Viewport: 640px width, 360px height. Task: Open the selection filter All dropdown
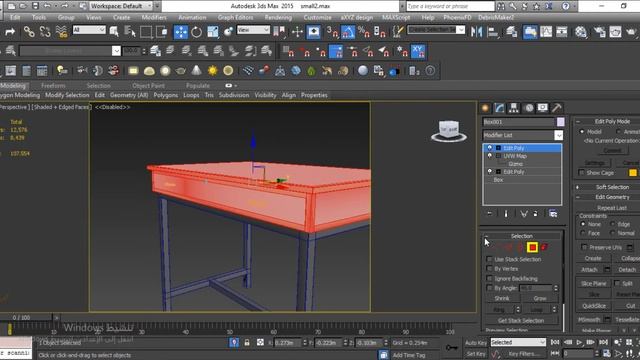(x=89, y=30)
